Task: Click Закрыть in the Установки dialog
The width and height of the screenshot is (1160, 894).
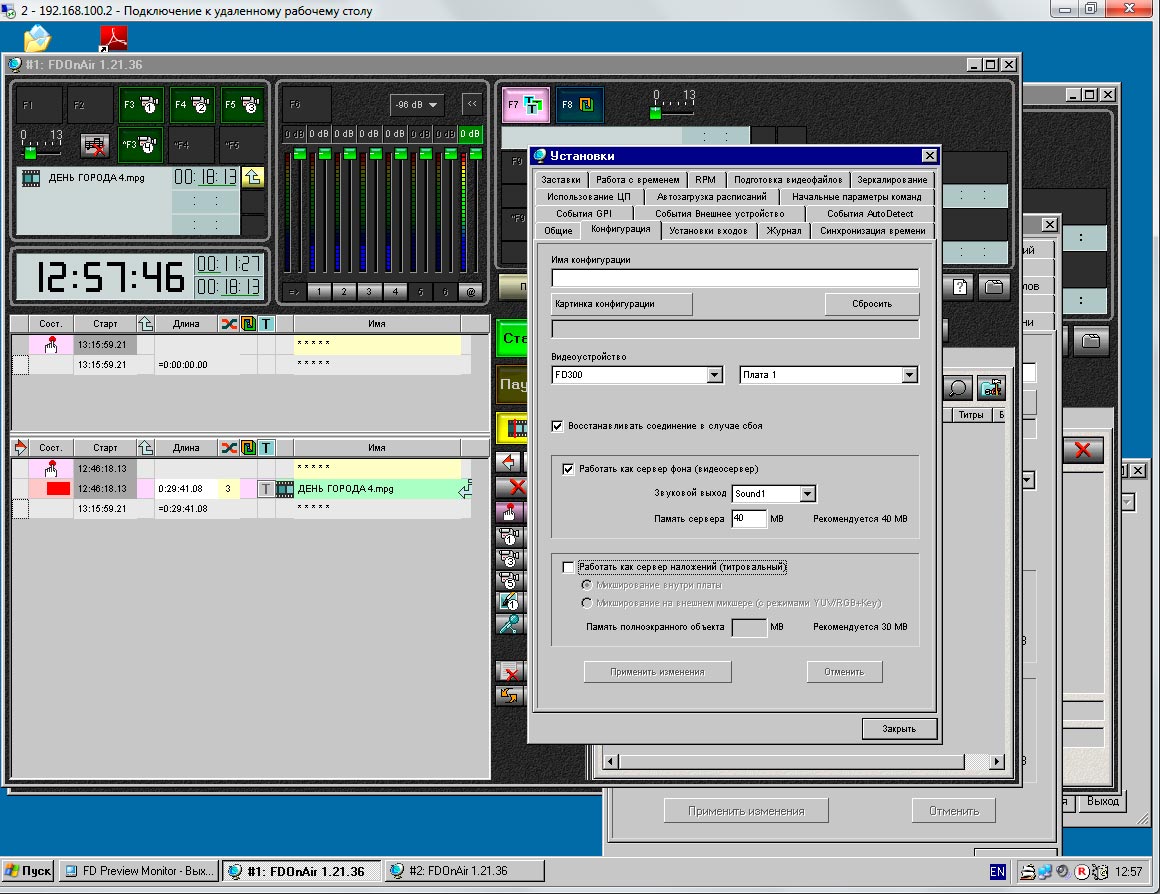Action: 899,729
